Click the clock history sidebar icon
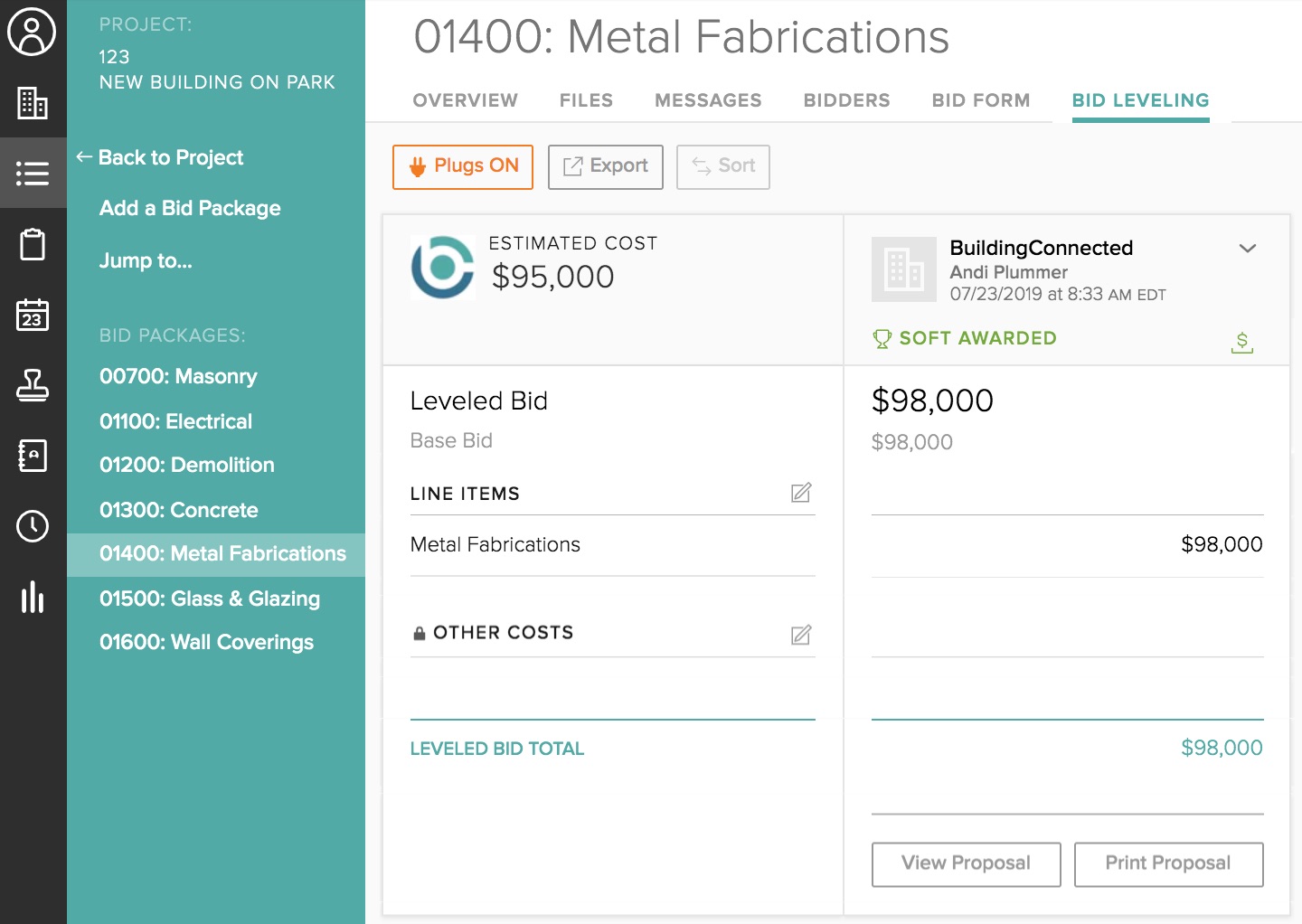 [x=33, y=526]
